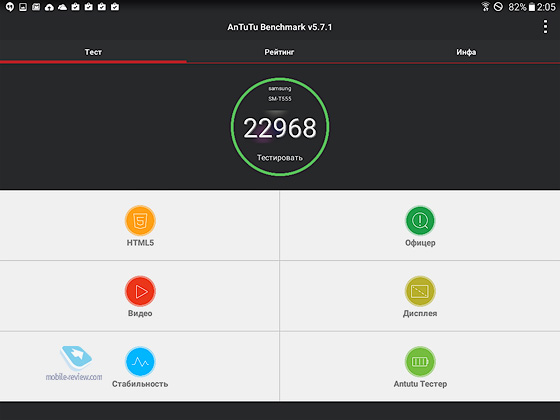Click the AnTuTu Benchmark v5.7.1 title
The width and height of the screenshot is (560, 420).
280,27
